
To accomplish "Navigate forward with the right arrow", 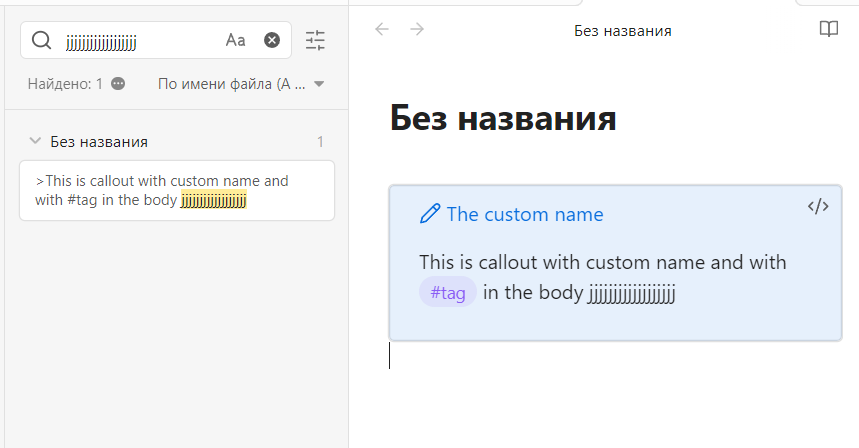I will pyautogui.click(x=417, y=29).
